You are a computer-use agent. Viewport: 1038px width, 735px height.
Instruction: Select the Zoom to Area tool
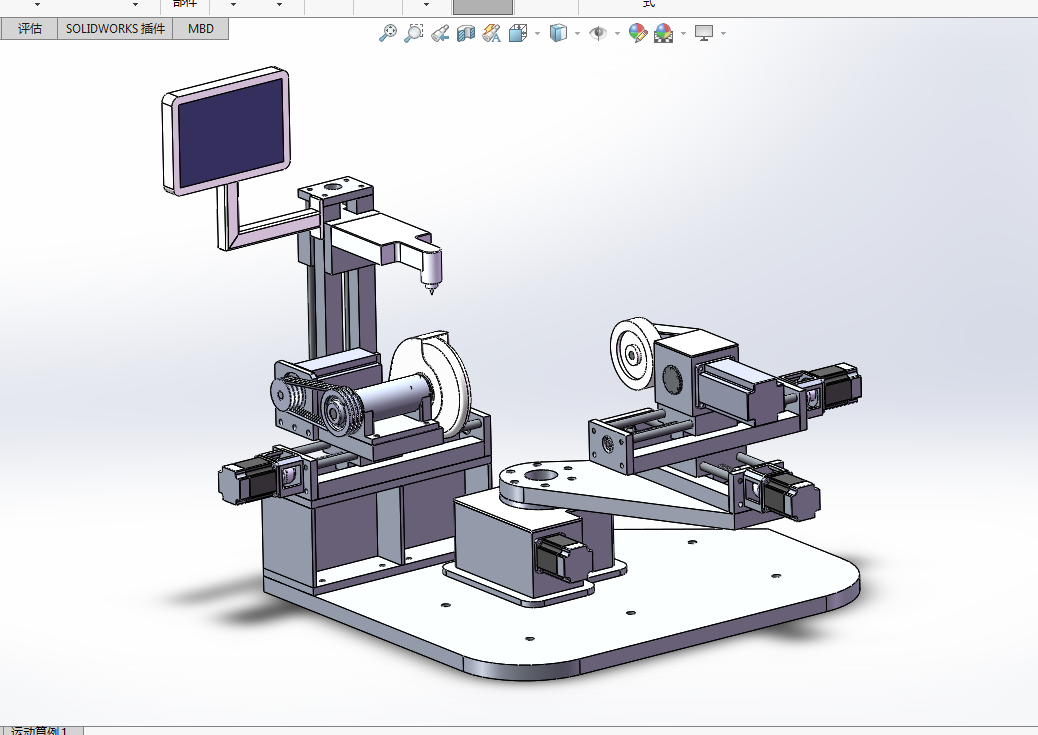pos(414,32)
